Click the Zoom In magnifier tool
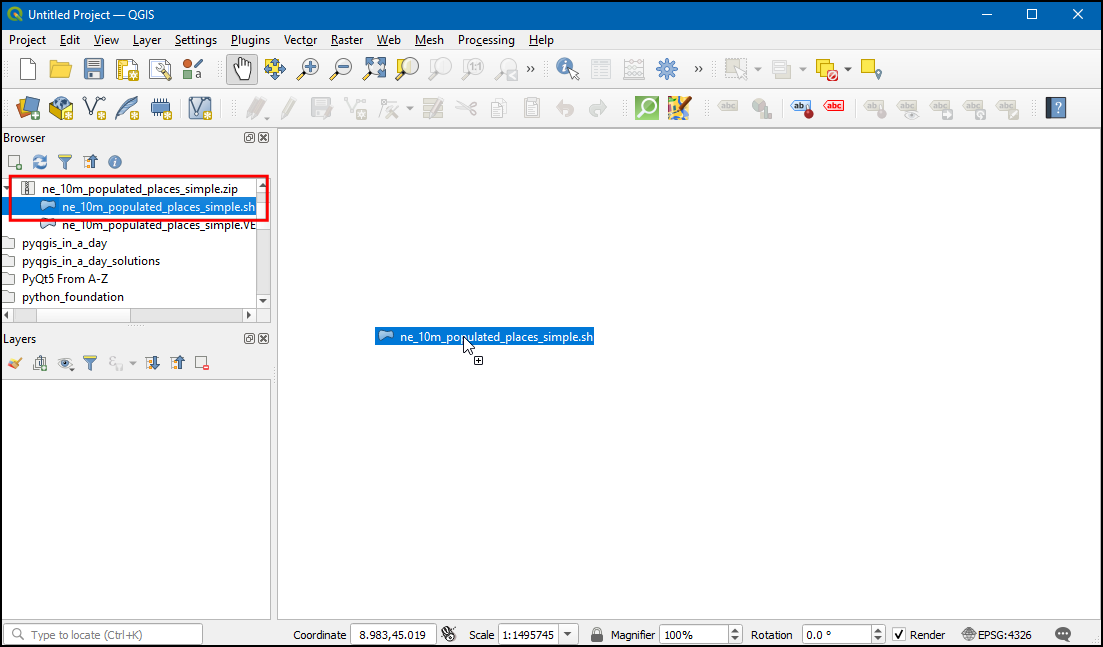The width and height of the screenshot is (1103, 647). tap(308, 69)
